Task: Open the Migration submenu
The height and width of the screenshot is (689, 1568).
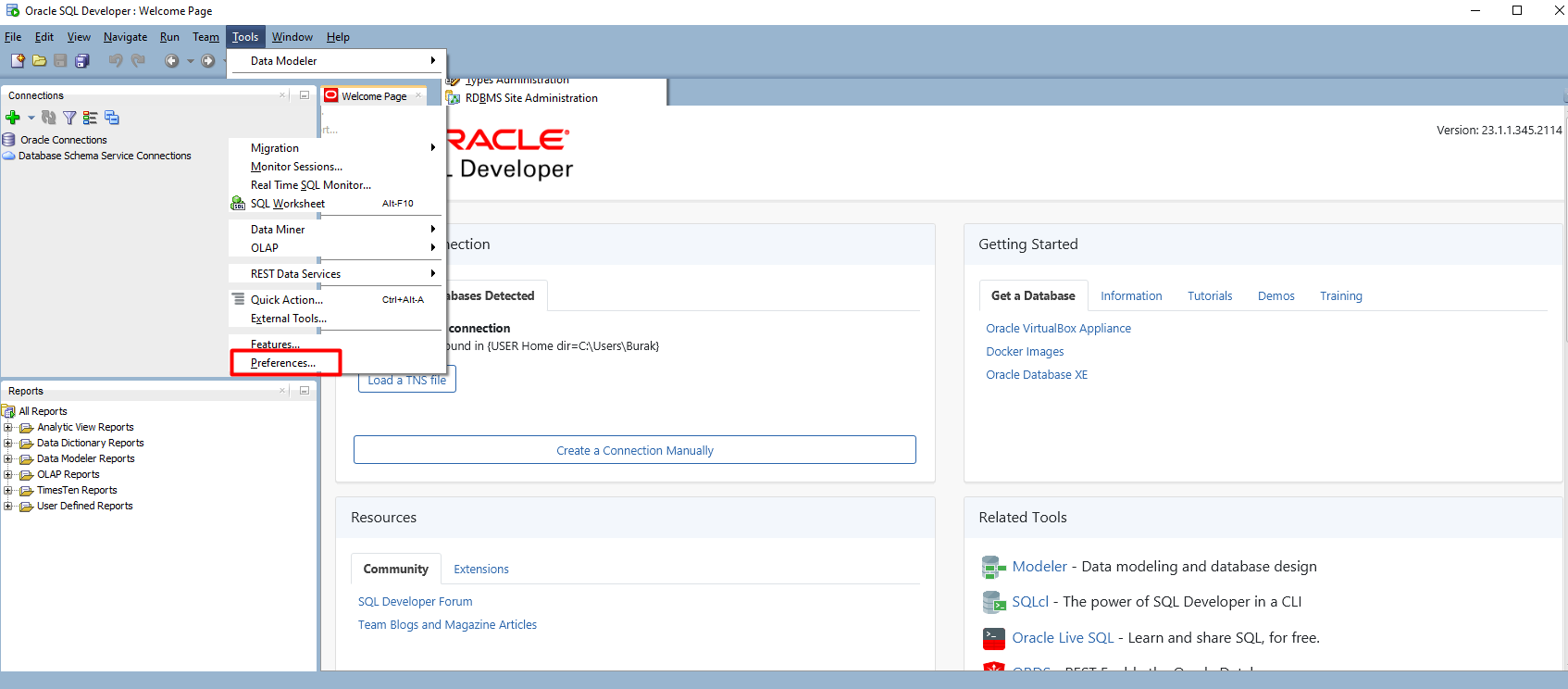Action: 275,148
